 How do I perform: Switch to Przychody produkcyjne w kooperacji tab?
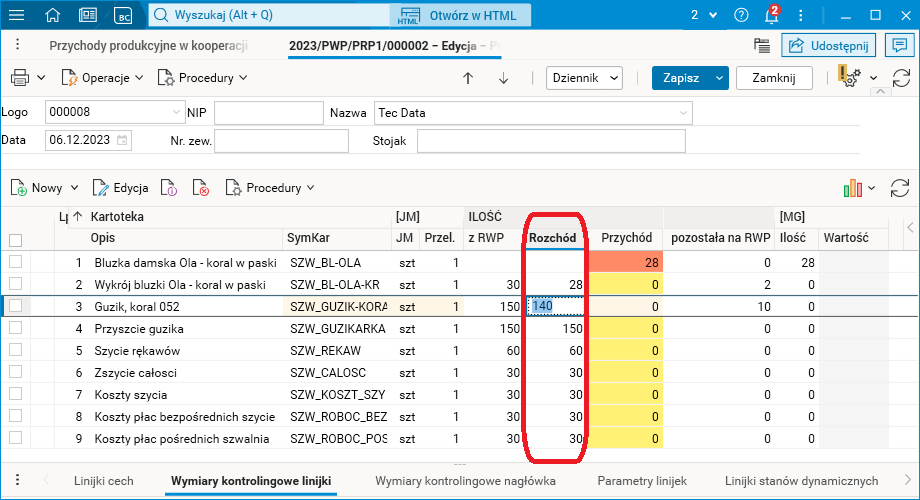click(148, 45)
